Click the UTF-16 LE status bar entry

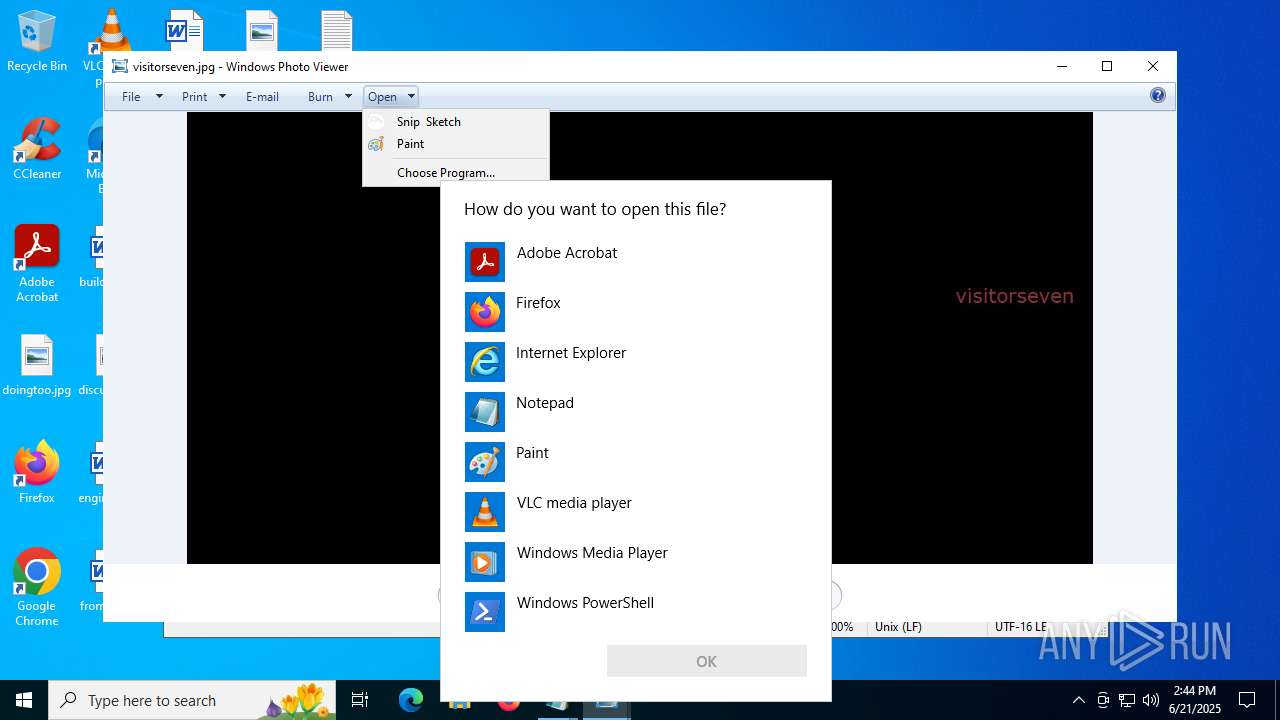1020,627
